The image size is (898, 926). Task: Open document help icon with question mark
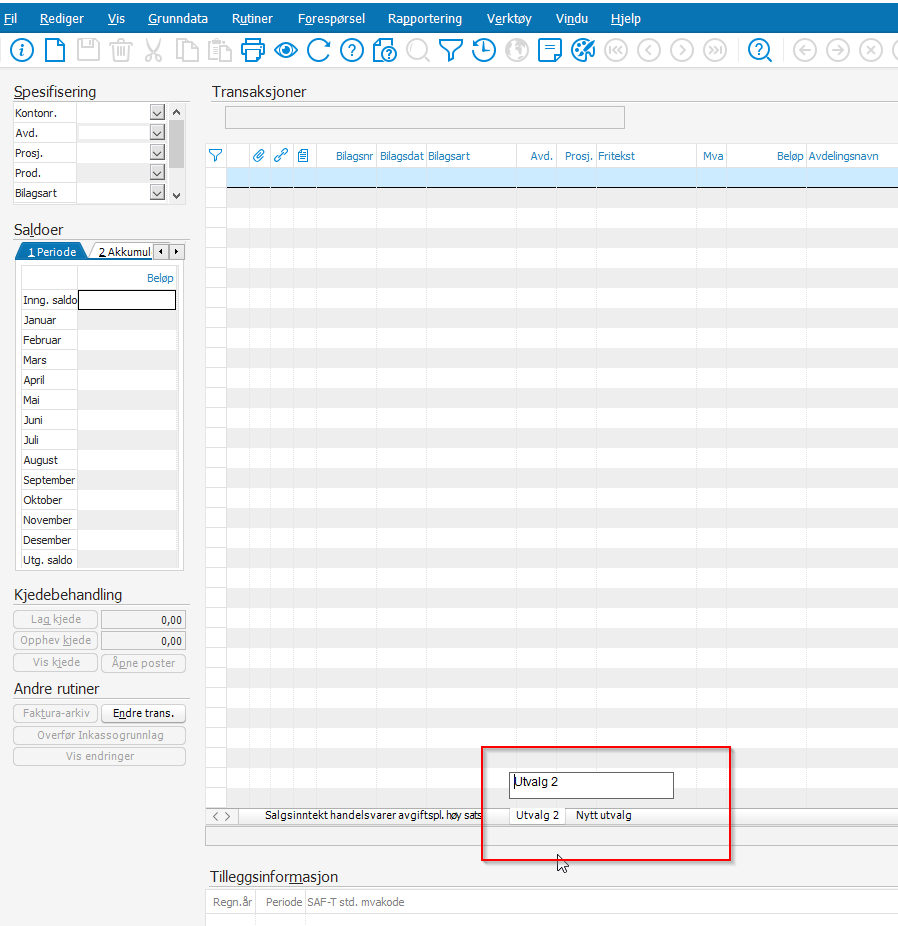[x=385, y=50]
